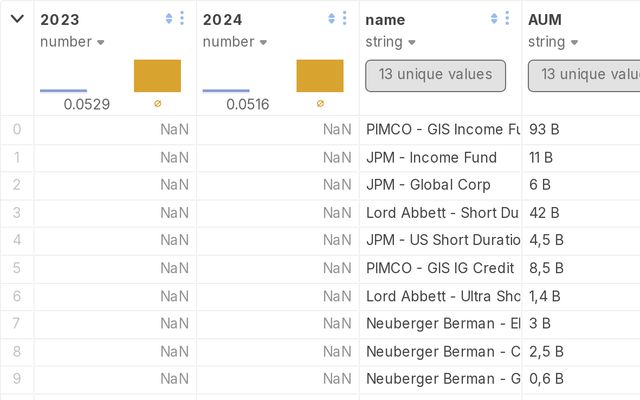Change the 2023 column number type
The image size is (640, 400).
coord(72,42)
